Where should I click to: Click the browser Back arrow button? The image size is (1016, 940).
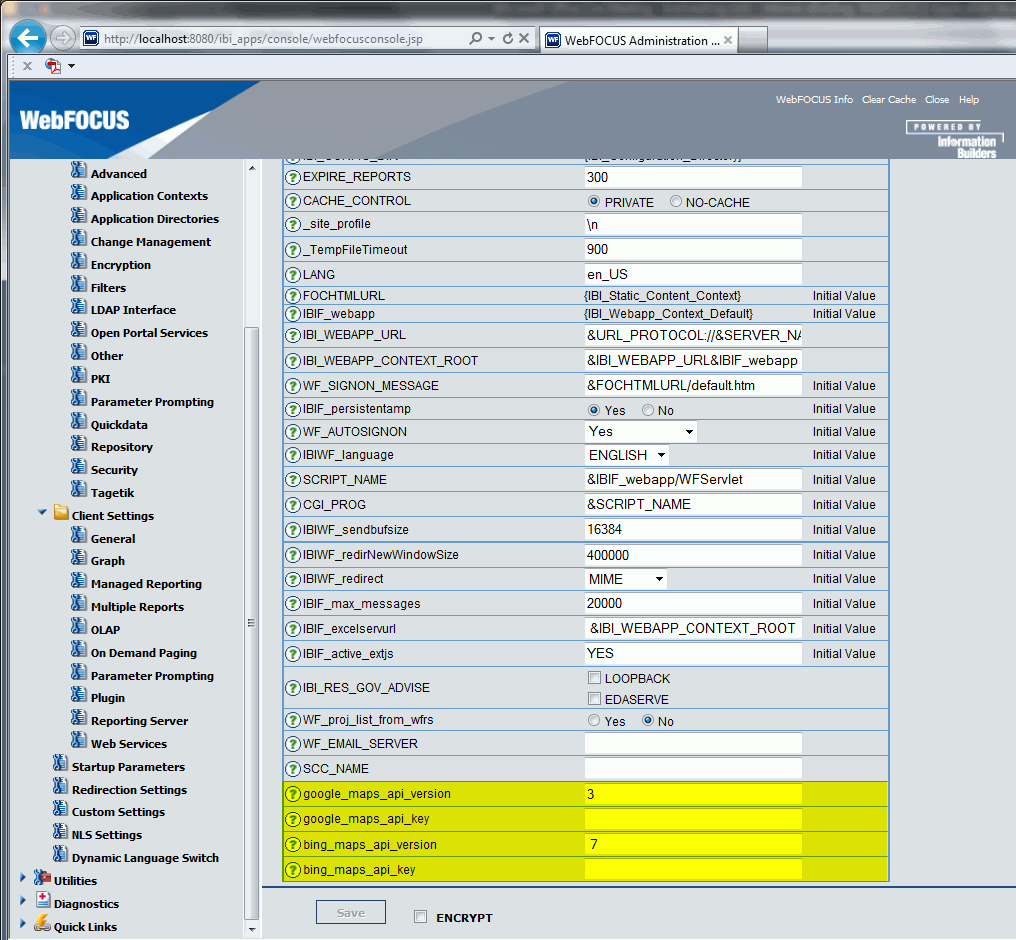pos(28,38)
